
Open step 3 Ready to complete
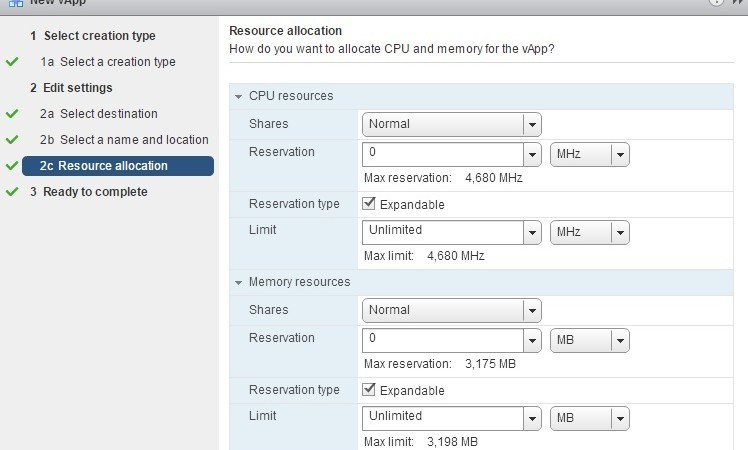coord(89,192)
